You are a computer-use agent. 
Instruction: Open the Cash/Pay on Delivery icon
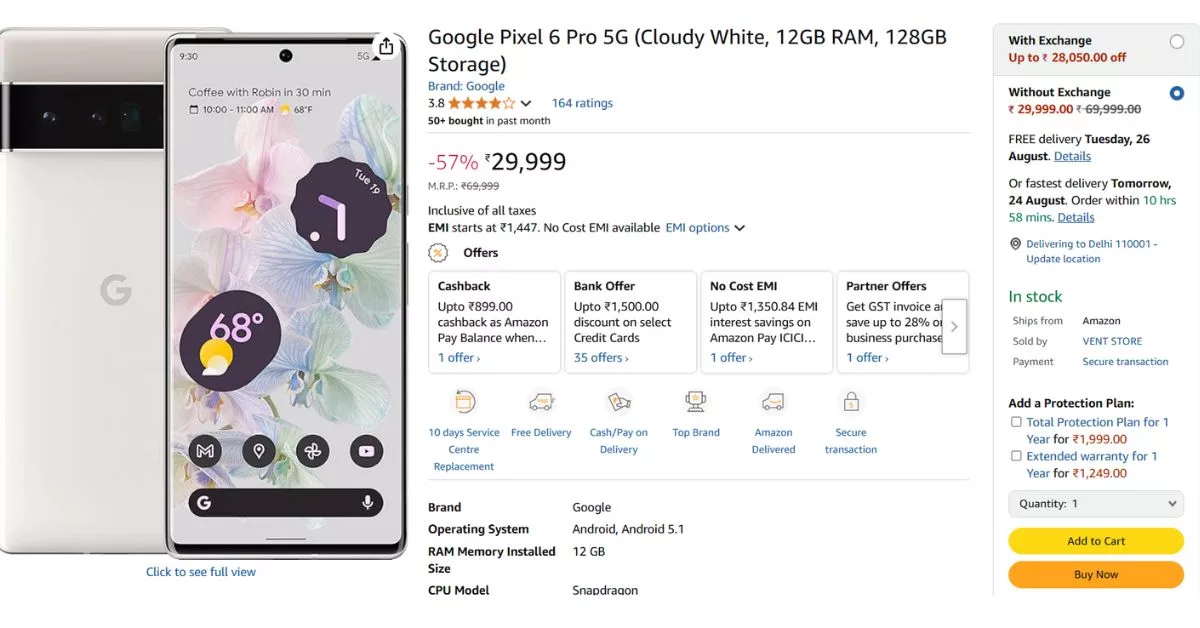click(618, 402)
